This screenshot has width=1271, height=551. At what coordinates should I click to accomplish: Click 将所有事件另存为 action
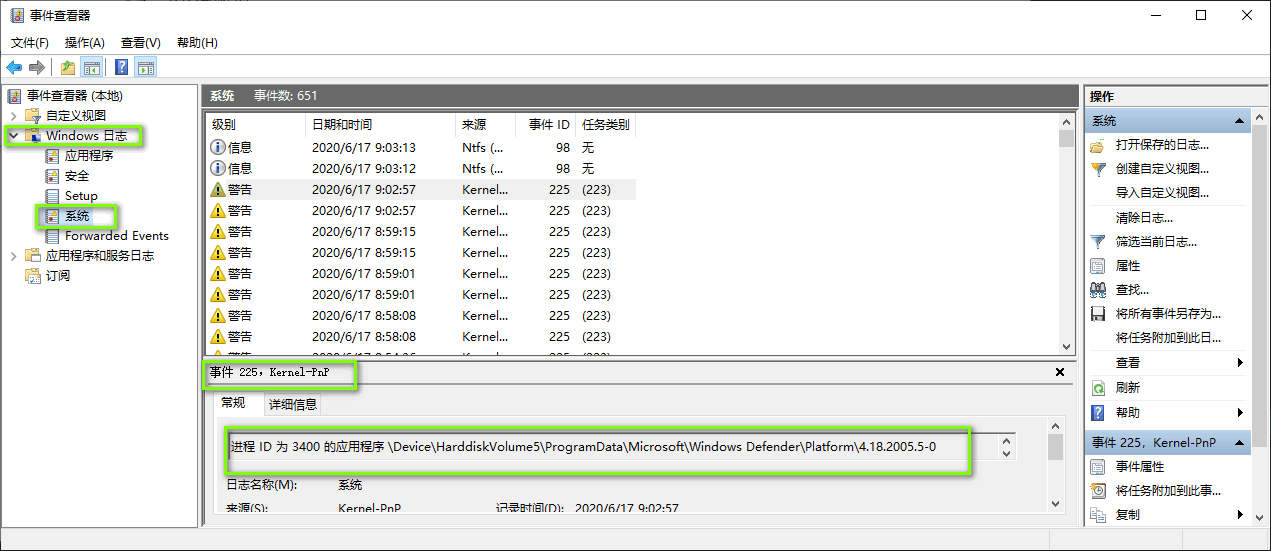tap(1168, 314)
